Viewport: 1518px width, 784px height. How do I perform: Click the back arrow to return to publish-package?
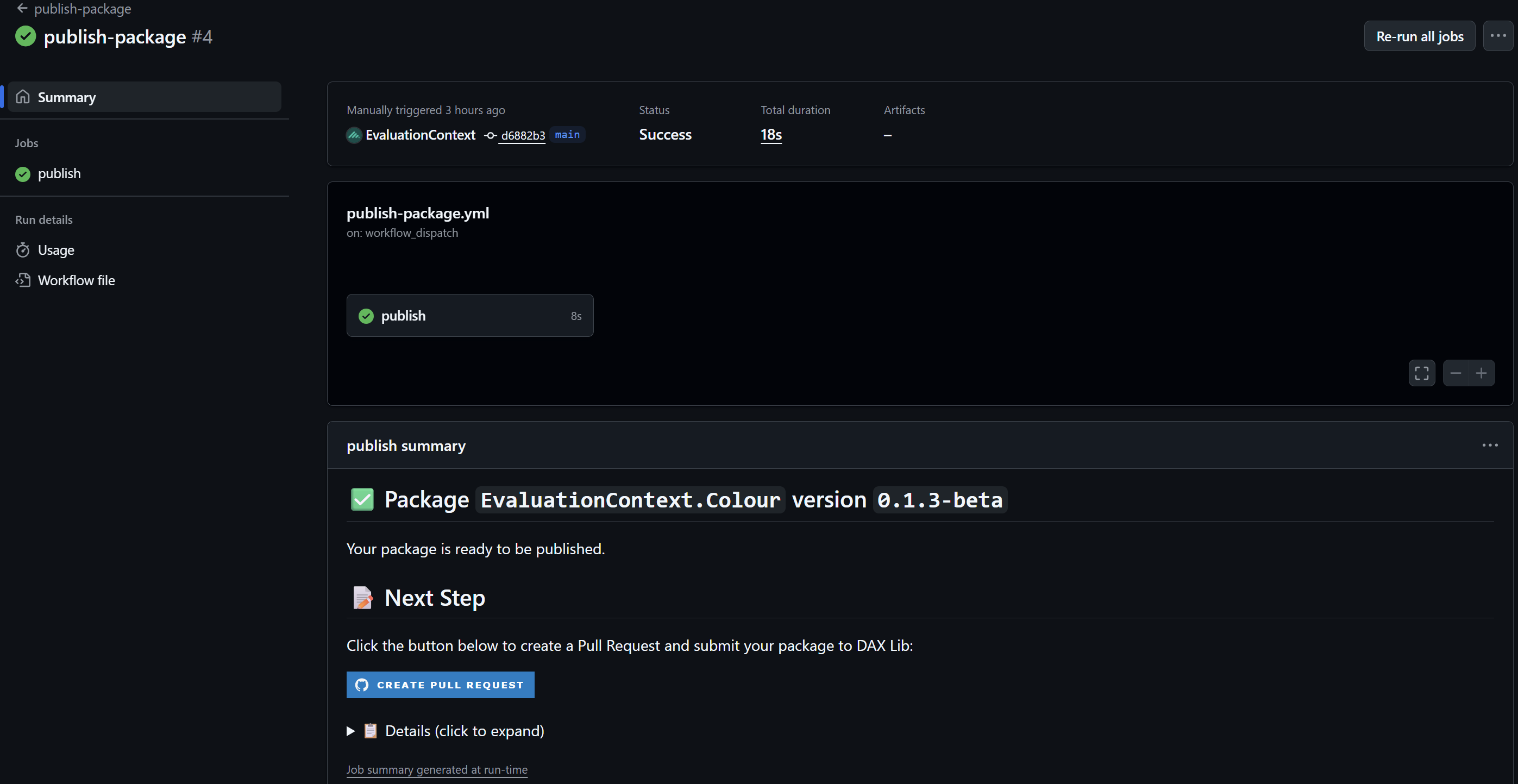21,9
